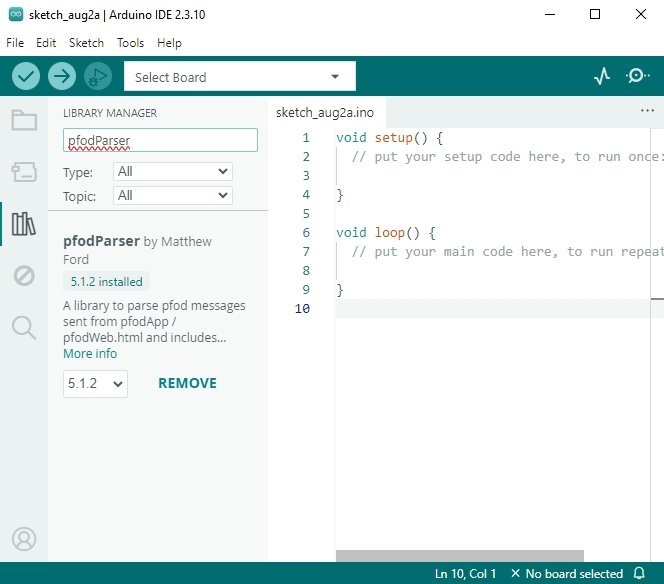Open the Edit menu
Viewport: 664px width, 584px height.
pos(46,43)
